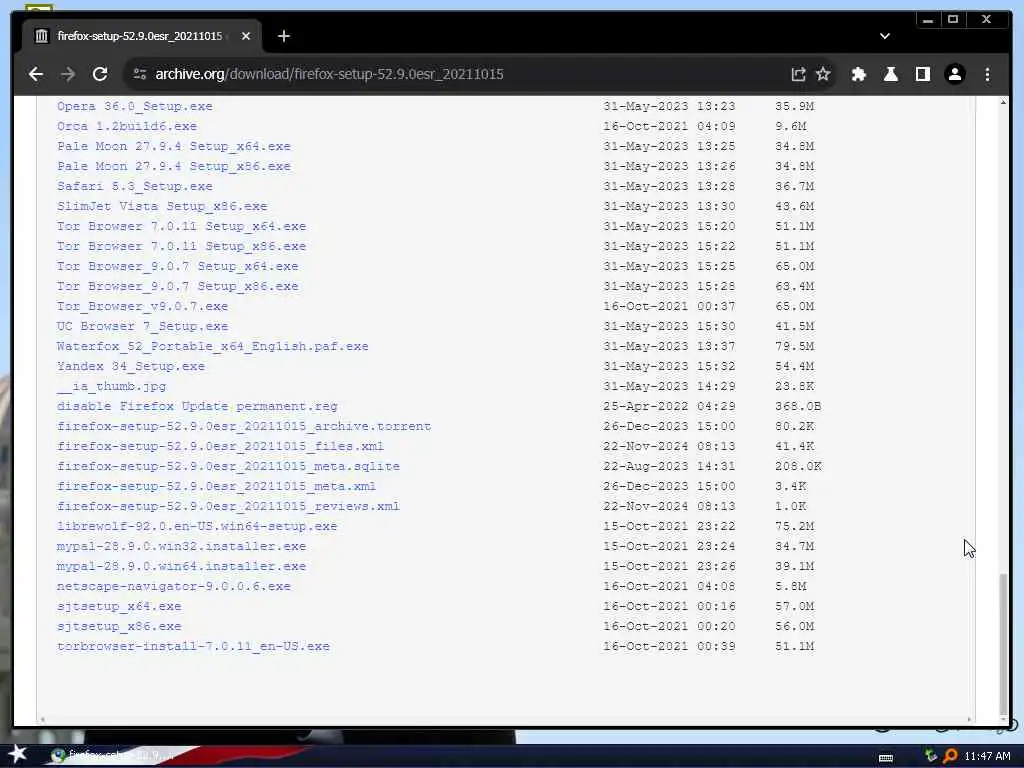1024x768 pixels.
Task: Open __ia_thumb.jpg file
Action: (x=111, y=387)
